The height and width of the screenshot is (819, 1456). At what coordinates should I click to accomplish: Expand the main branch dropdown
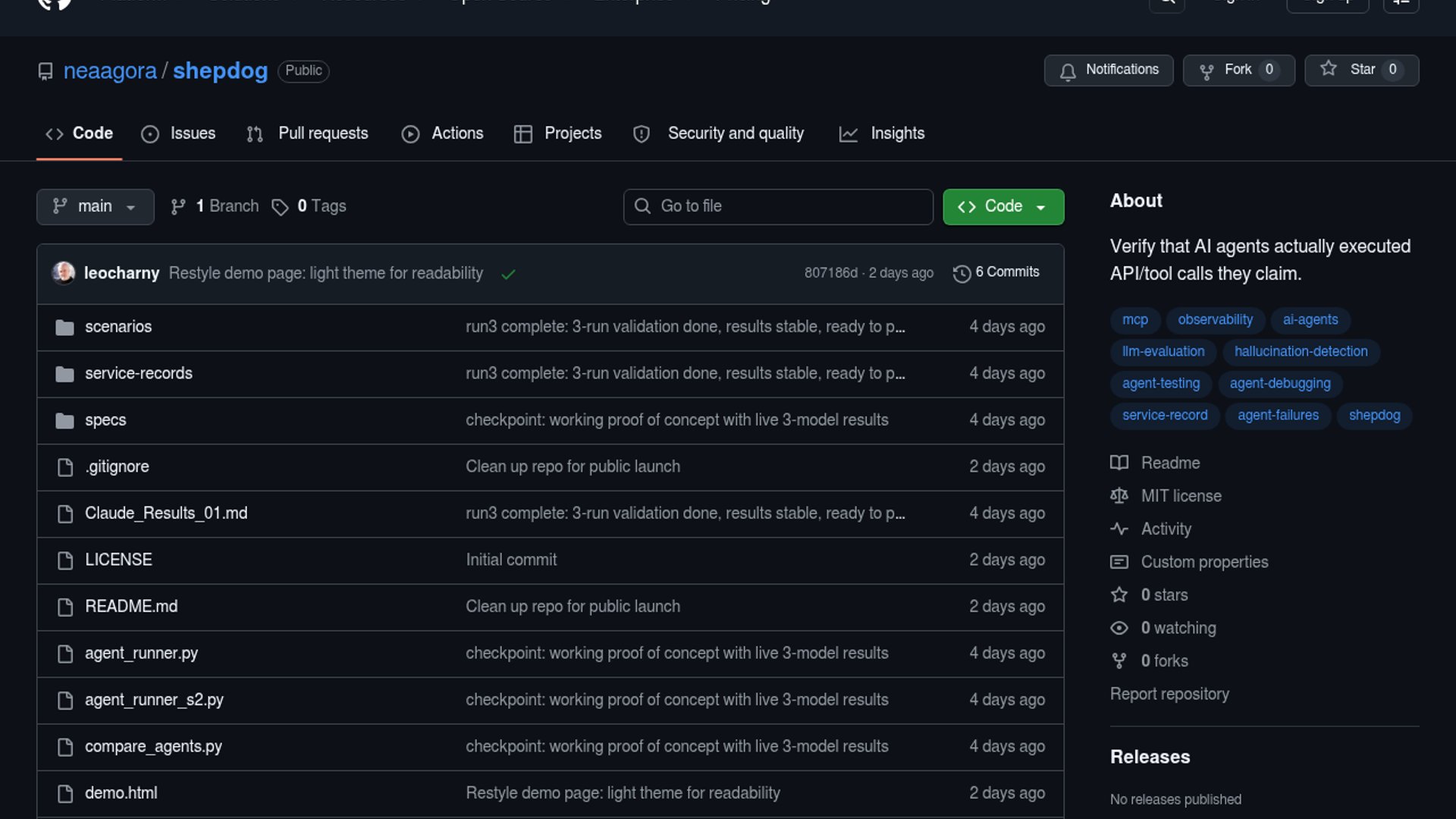coord(95,207)
